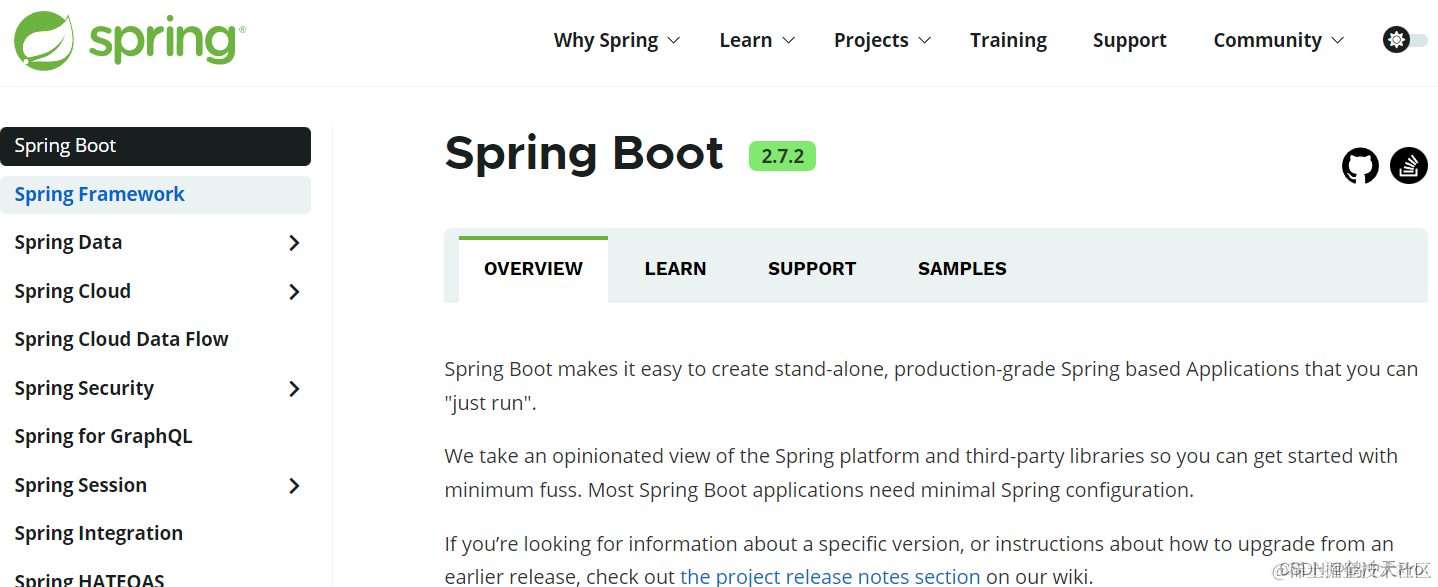Go to the Training page
The image size is (1438, 587).
pyautogui.click(x=1008, y=40)
